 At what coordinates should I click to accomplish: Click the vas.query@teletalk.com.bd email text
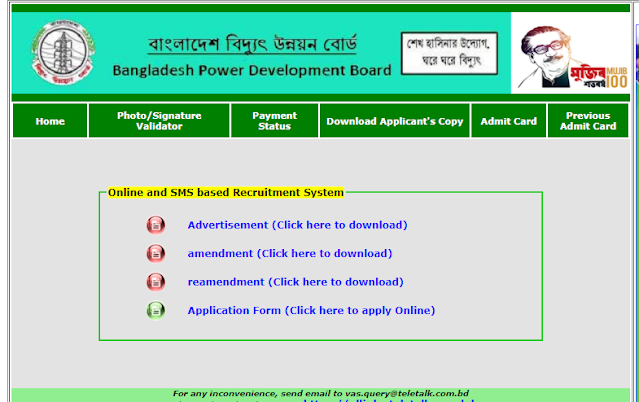pyautogui.click(x=407, y=393)
